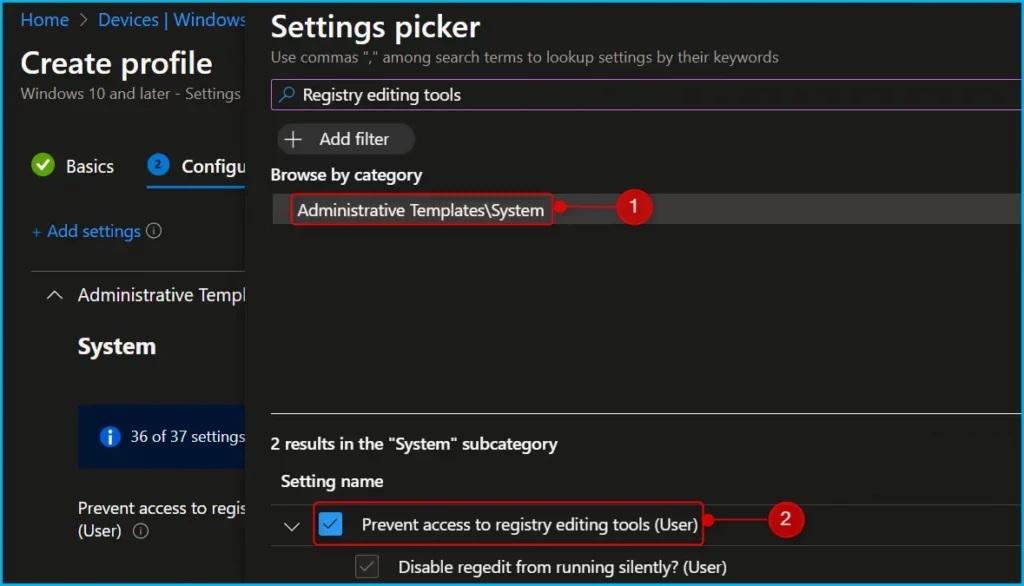The image size is (1024, 586).
Task: Open Devices | Windows breadcrumb link
Action: [174, 20]
